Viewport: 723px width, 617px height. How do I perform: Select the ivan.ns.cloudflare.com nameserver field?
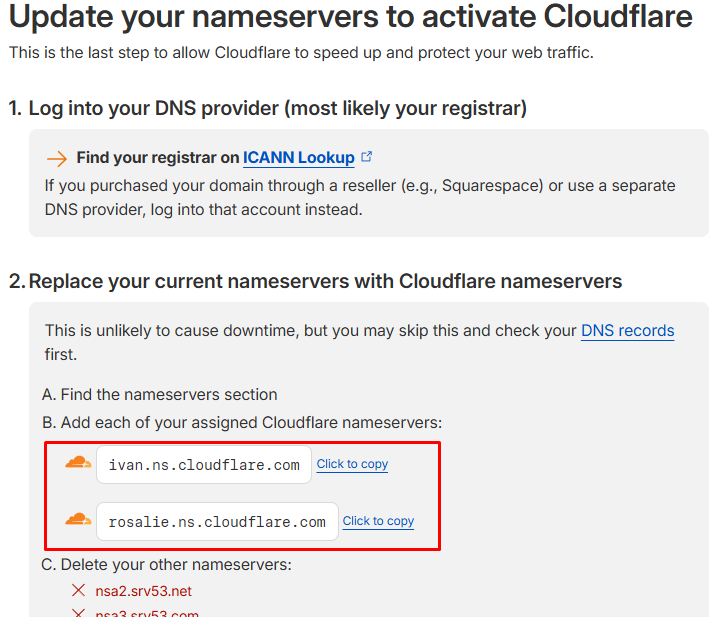[x=204, y=465]
